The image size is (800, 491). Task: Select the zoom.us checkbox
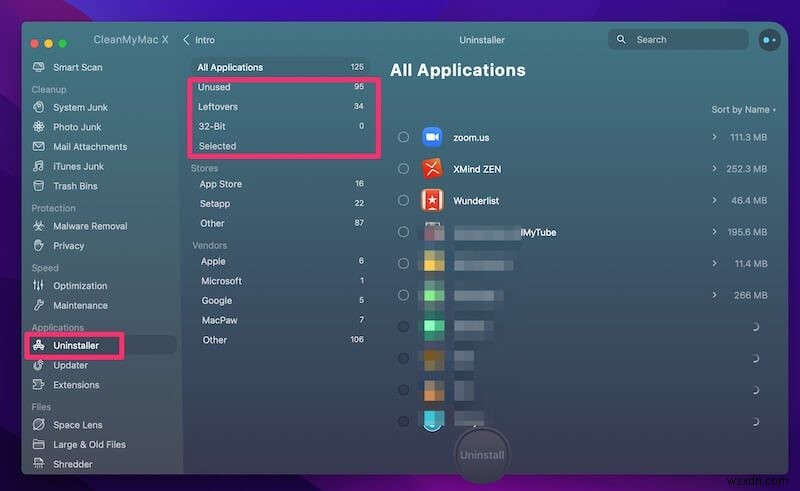(403, 137)
